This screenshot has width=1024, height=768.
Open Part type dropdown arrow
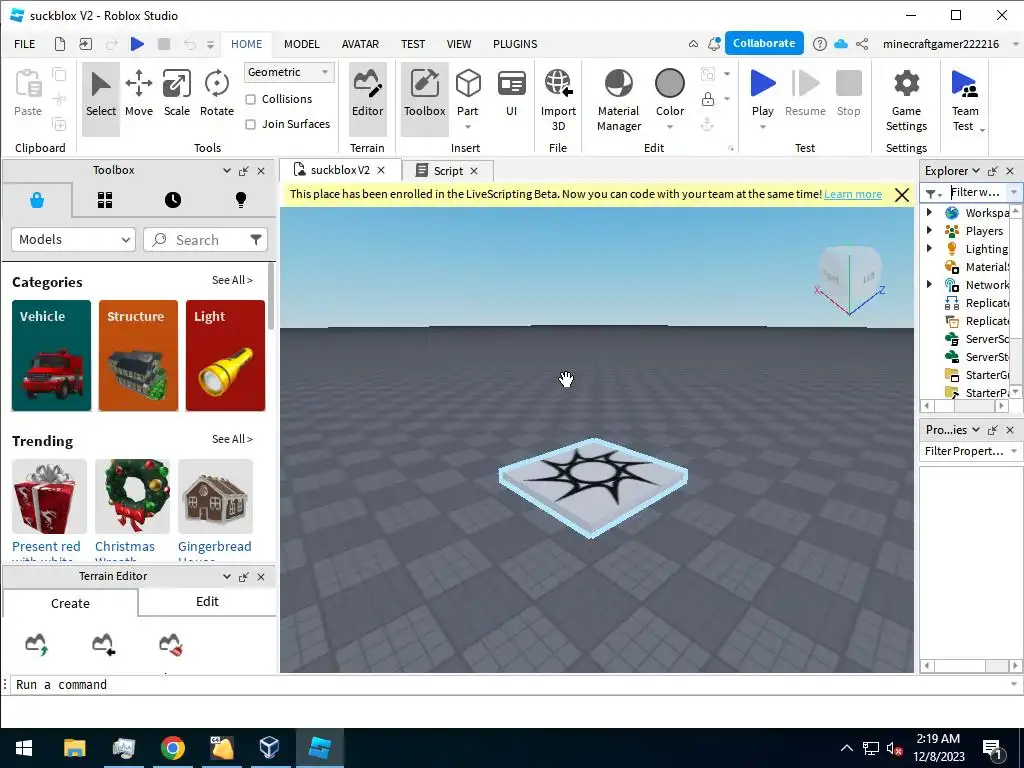[468, 127]
